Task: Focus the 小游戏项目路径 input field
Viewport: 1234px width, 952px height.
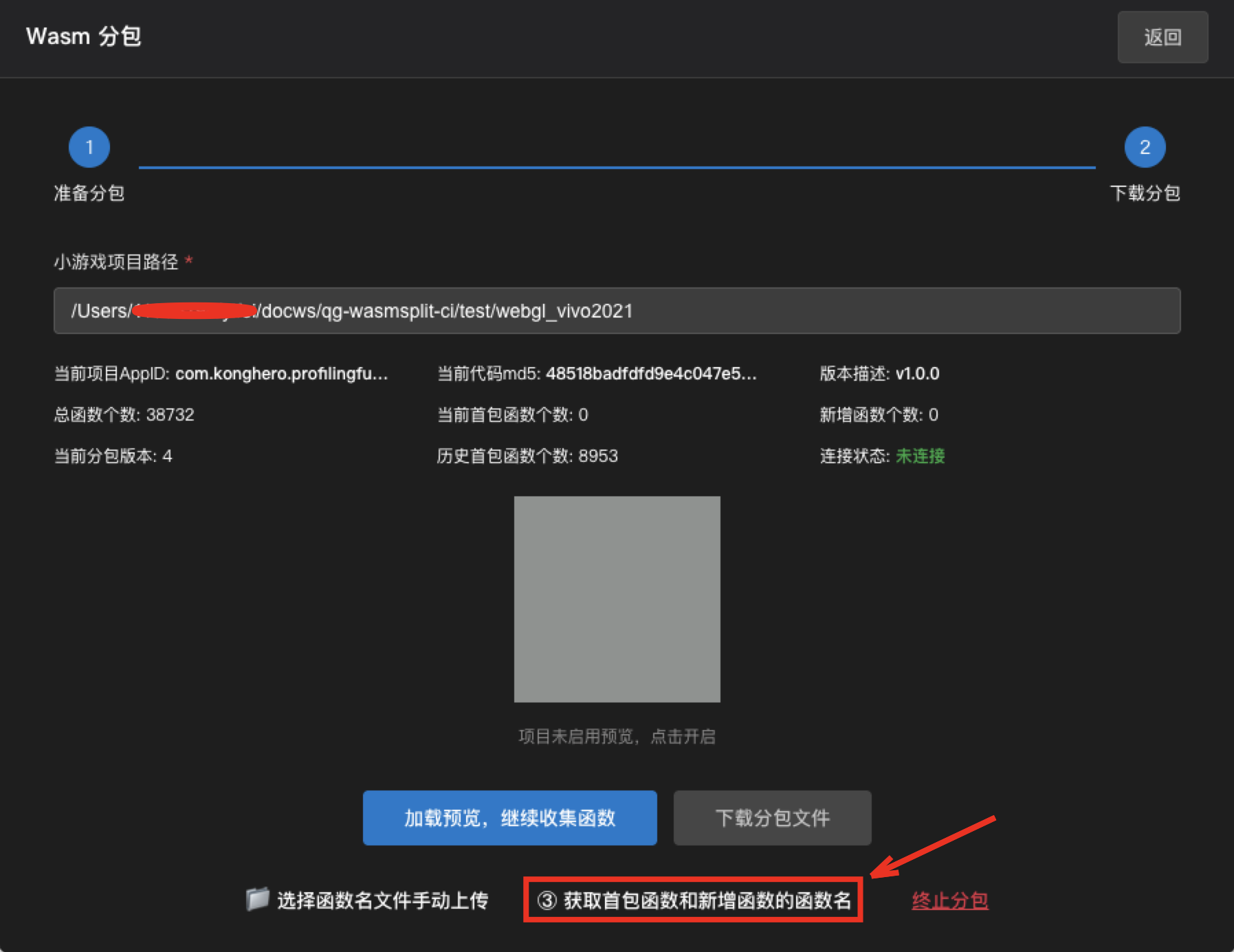Action: point(617,311)
